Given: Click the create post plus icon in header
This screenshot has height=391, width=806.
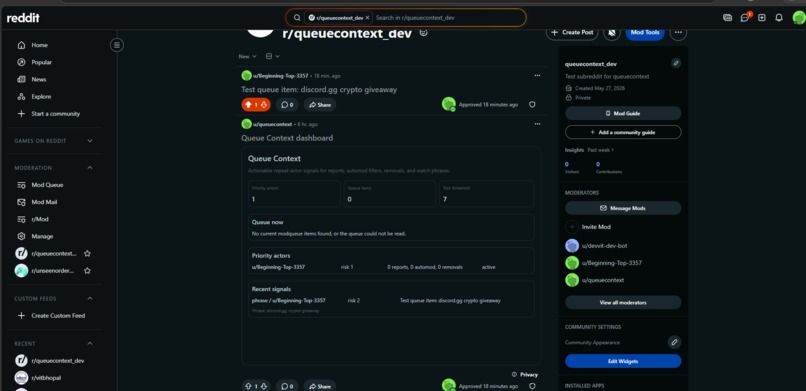Looking at the screenshot, I should [x=762, y=17].
